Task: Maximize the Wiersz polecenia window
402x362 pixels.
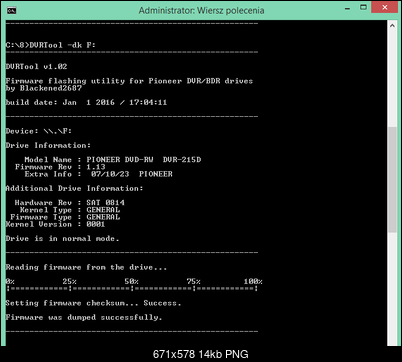Action: click(x=363, y=7)
